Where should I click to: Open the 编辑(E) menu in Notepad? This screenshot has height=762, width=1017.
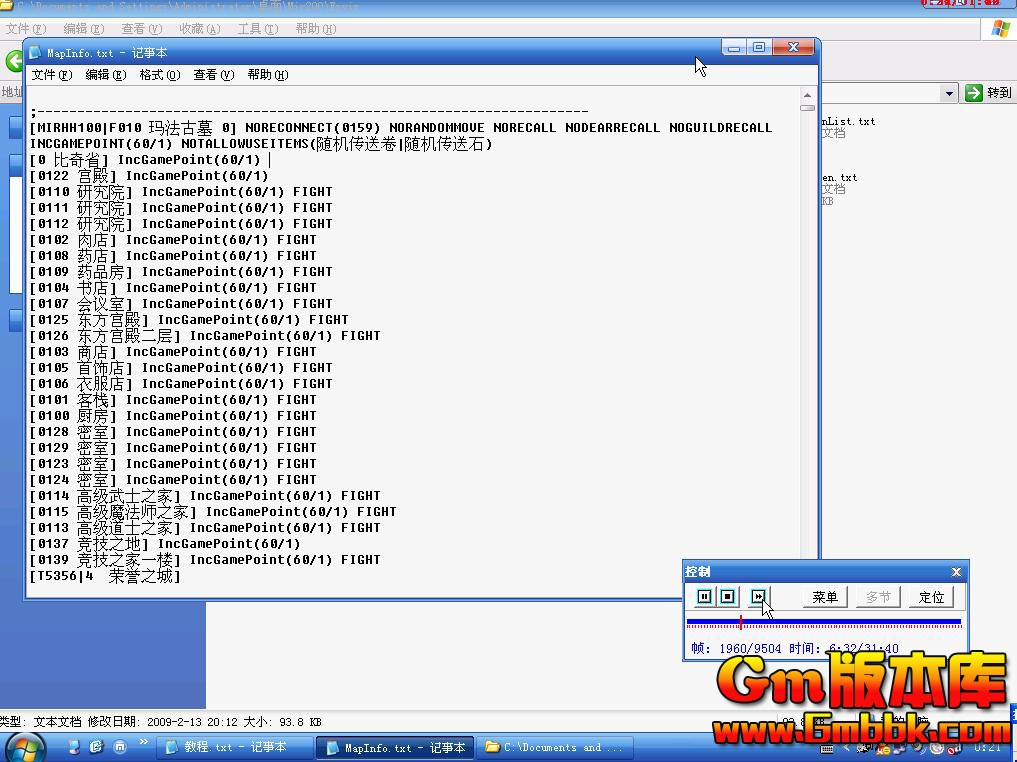coord(105,75)
